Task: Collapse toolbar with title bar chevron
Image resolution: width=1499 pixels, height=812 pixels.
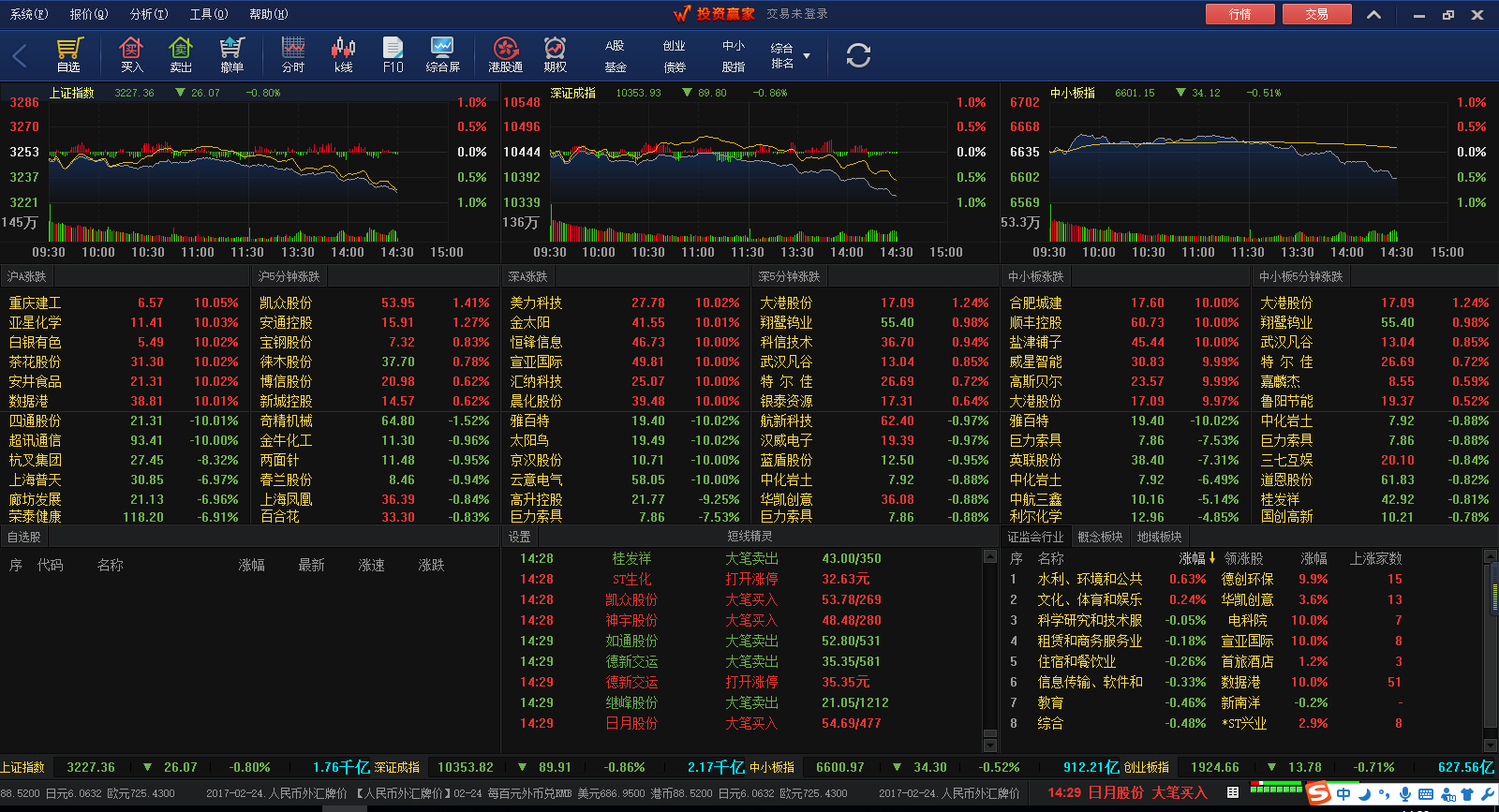Action: point(1373,14)
